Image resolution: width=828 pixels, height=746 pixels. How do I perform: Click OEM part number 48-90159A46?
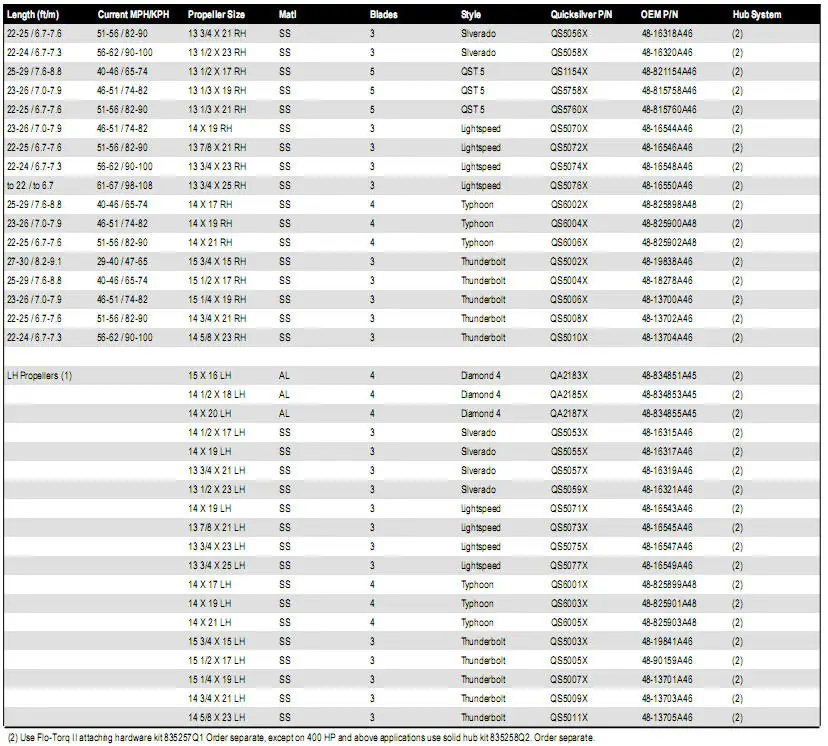click(x=666, y=661)
